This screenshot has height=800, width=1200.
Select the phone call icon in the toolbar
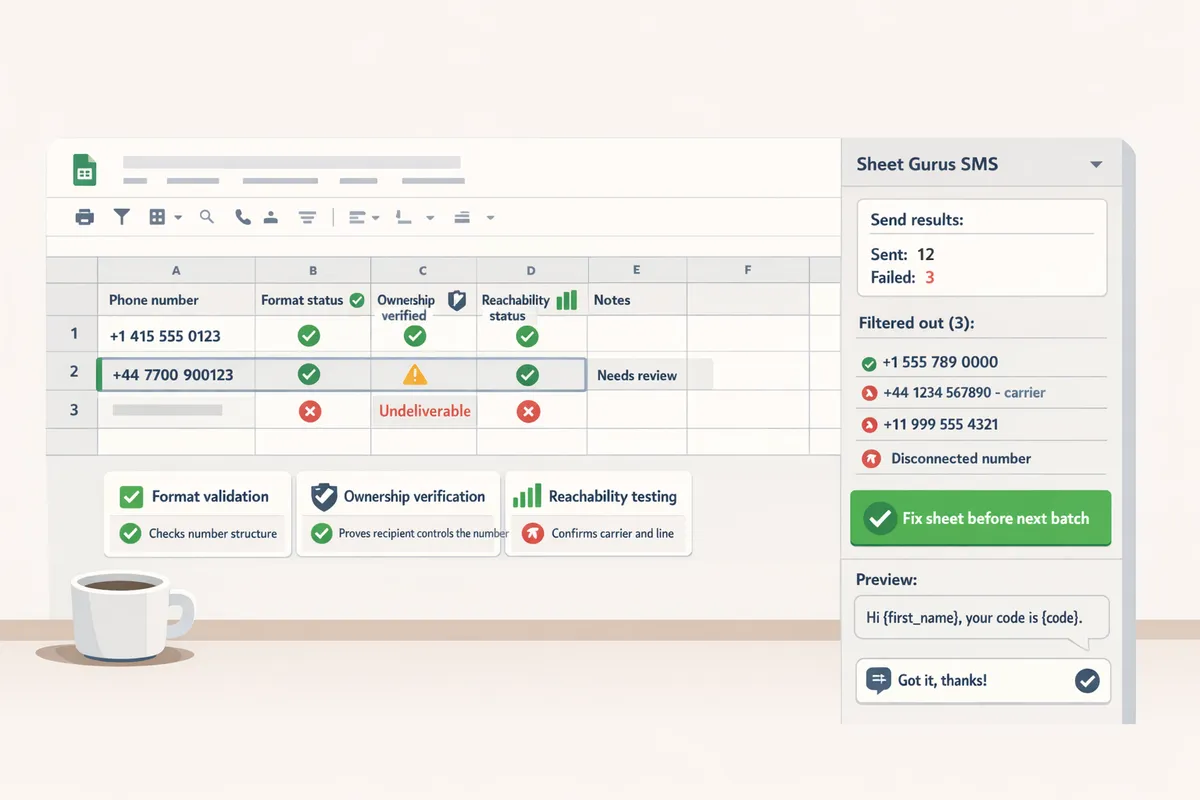tap(242, 216)
